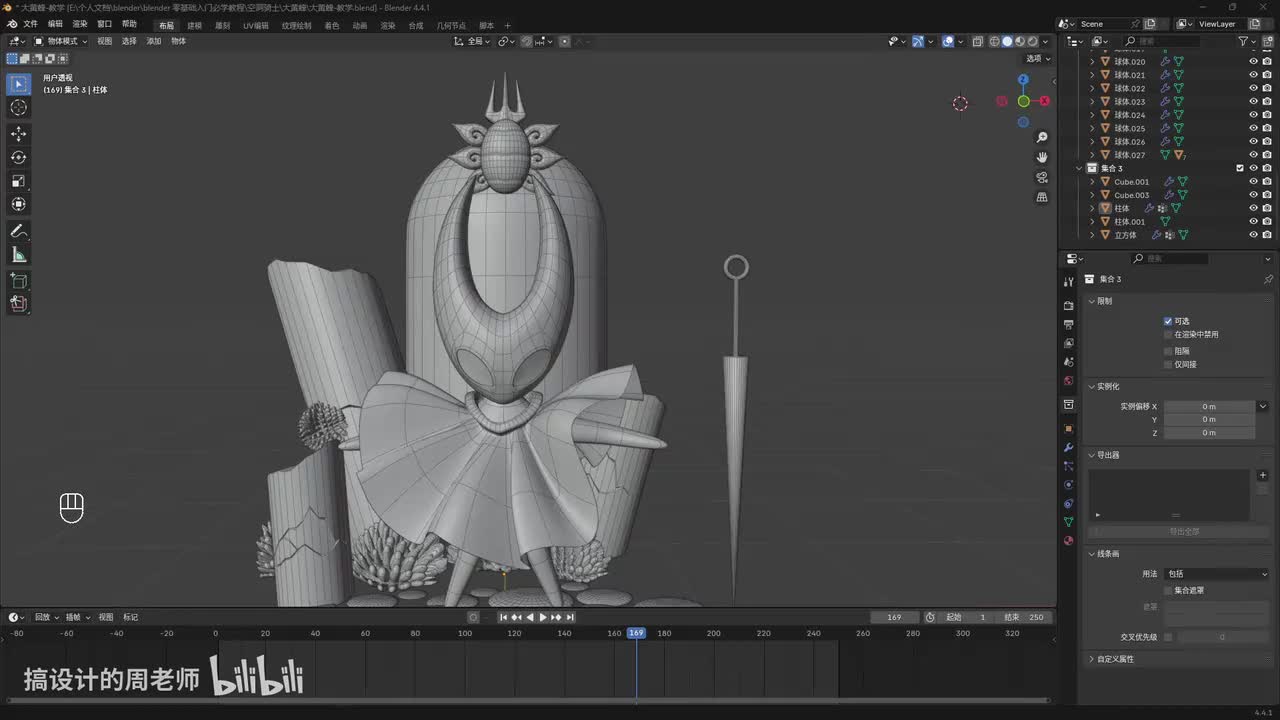Click the 添加 menu in viewport header

click(154, 41)
